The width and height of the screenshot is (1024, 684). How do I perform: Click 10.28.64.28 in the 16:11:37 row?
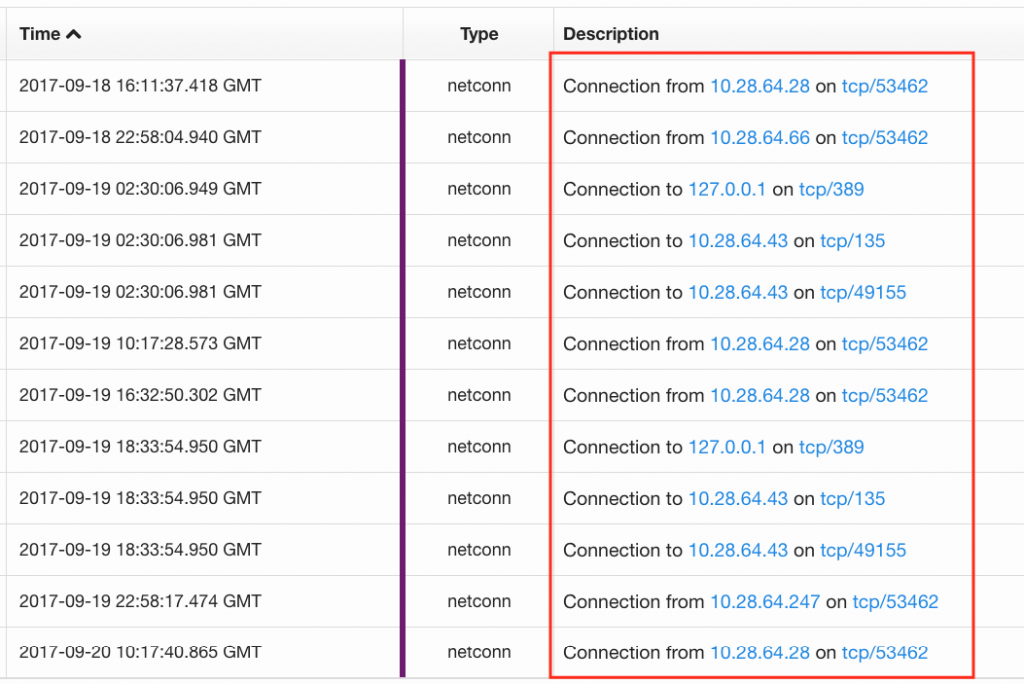tap(759, 86)
